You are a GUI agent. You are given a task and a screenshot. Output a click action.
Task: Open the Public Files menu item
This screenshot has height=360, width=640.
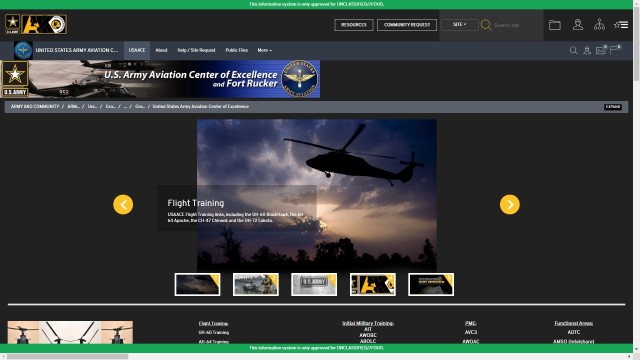tap(237, 50)
